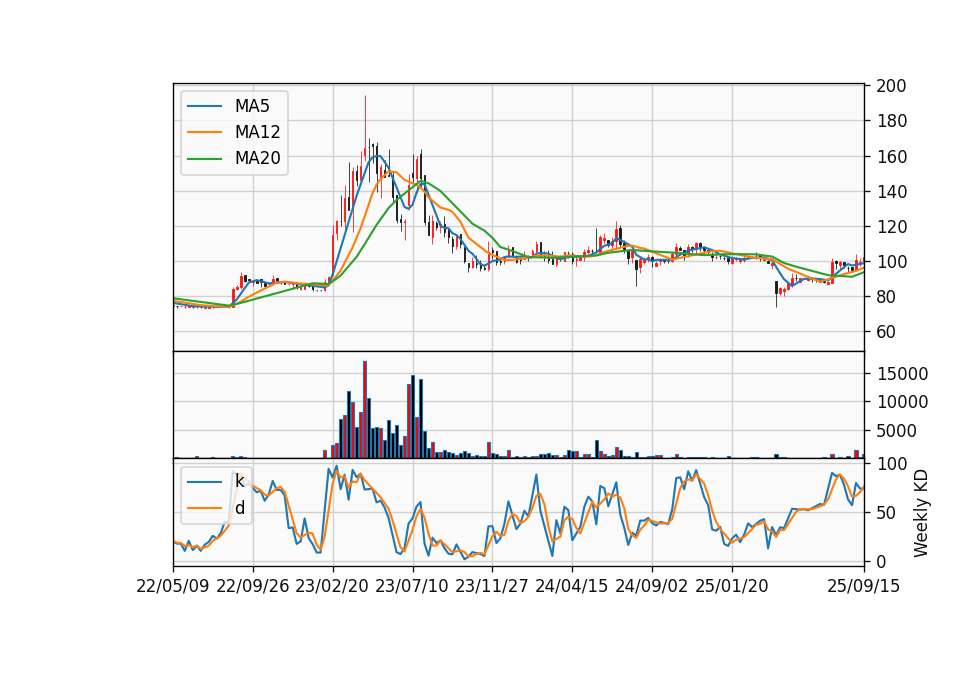Click the 120 price axis label

point(891,227)
